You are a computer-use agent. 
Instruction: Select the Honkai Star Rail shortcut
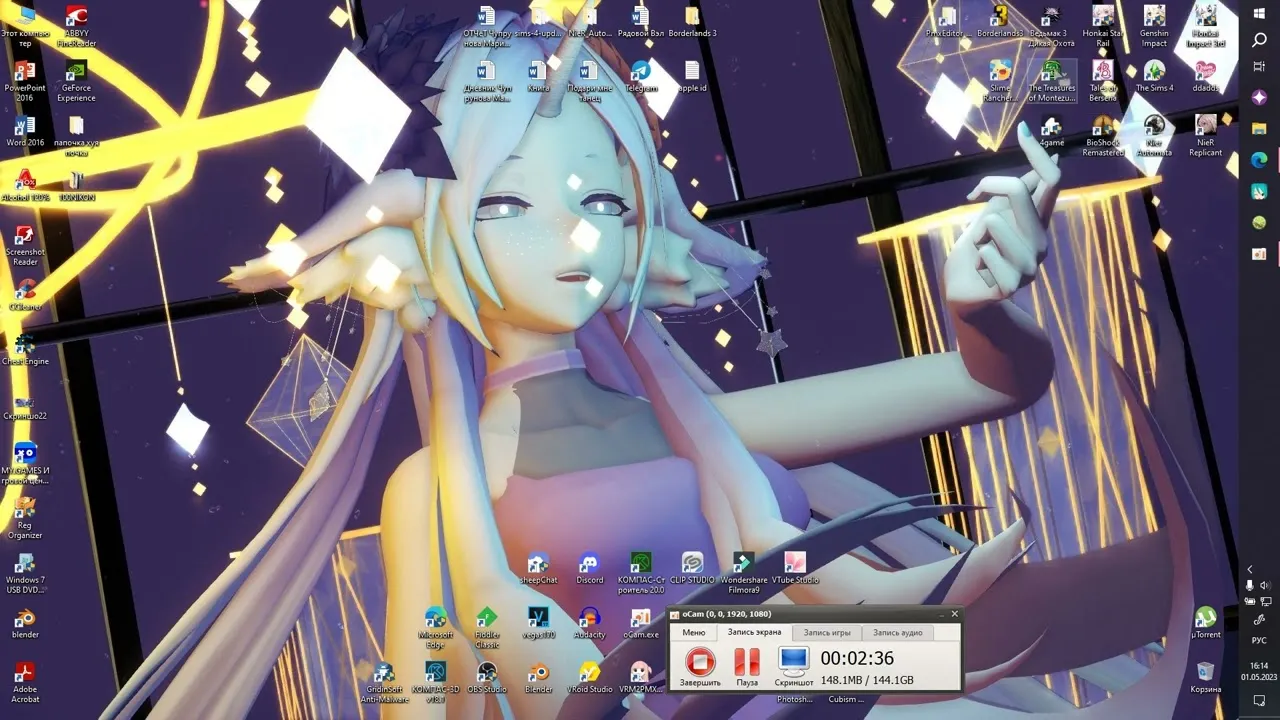[x=1103, y=27]
